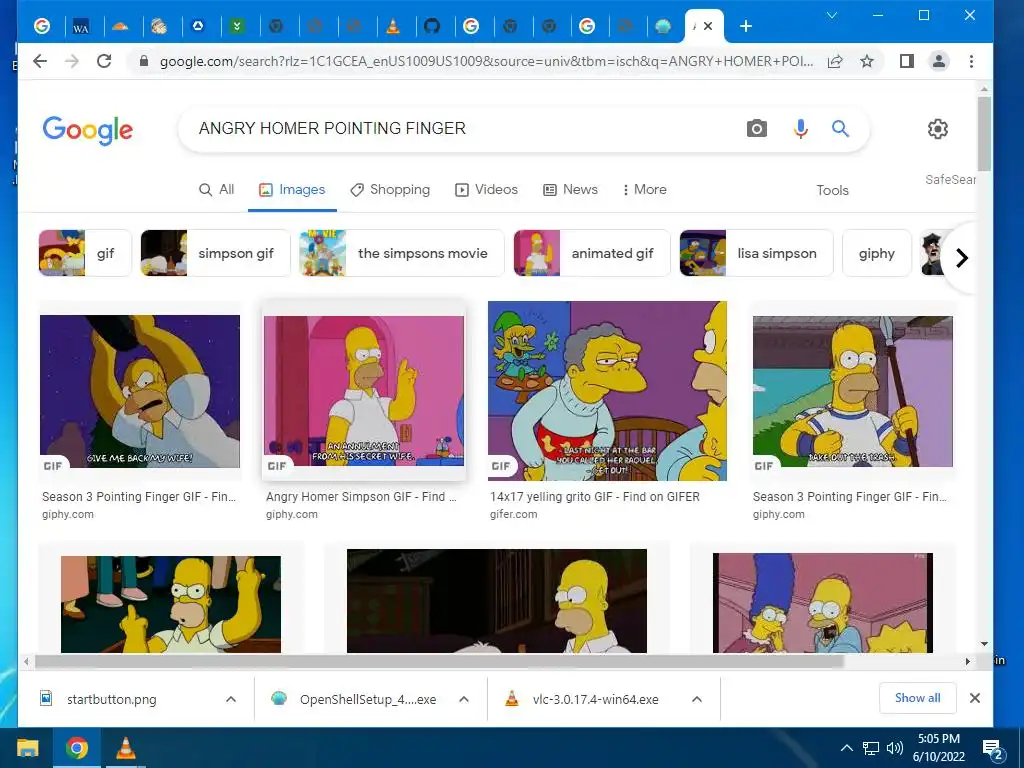Go back to previous page

(x=40, y=61)
